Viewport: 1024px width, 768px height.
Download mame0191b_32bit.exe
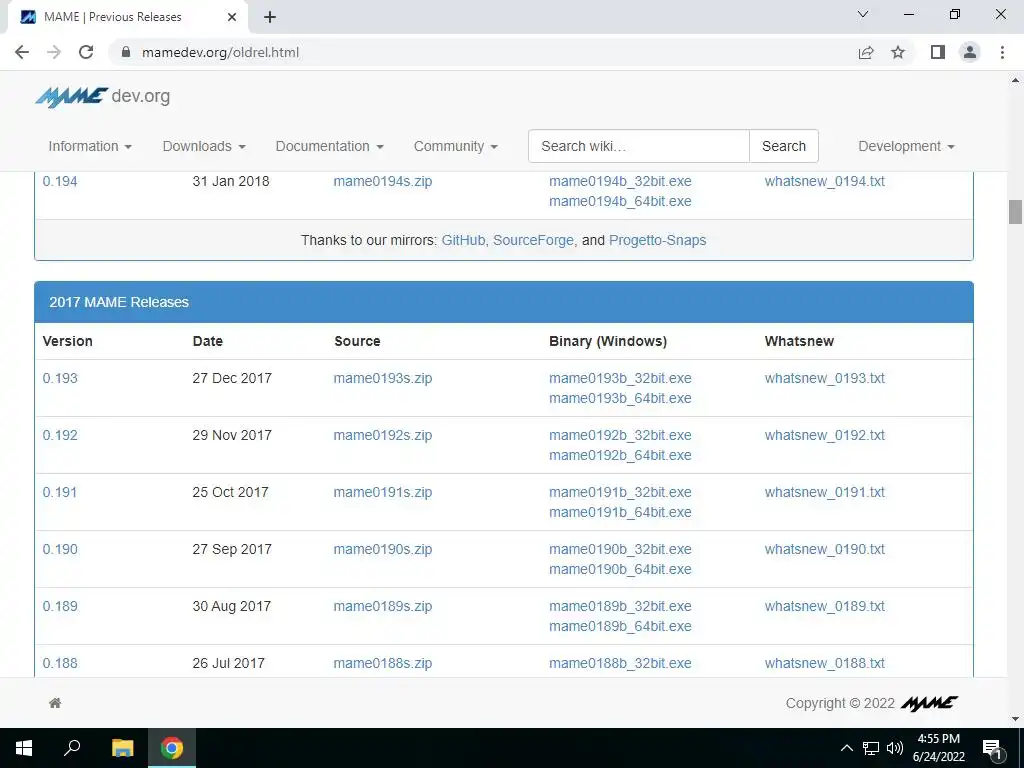(620, 492)
